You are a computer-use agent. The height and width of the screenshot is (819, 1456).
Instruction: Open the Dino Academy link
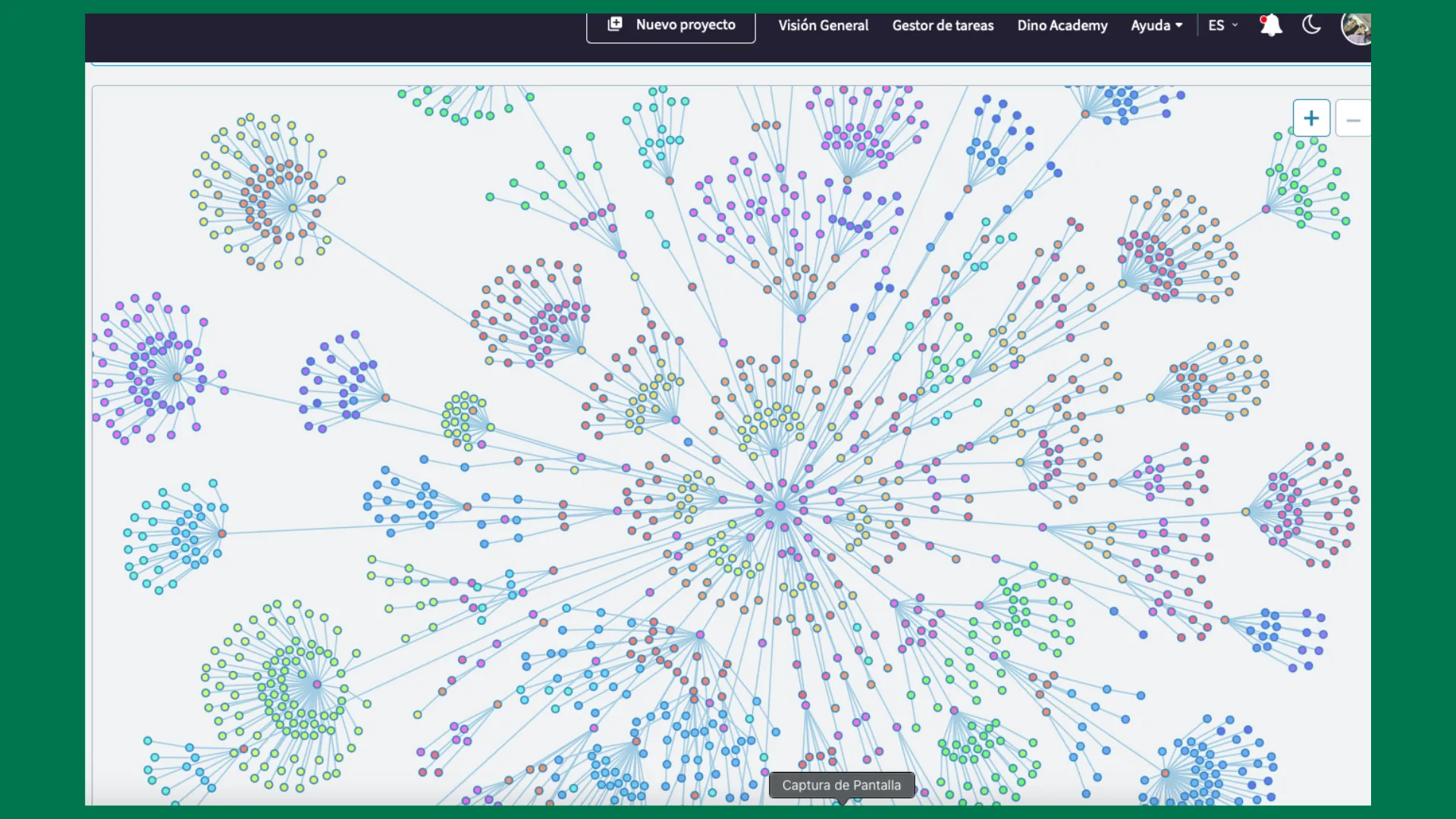coord(1062,25)
